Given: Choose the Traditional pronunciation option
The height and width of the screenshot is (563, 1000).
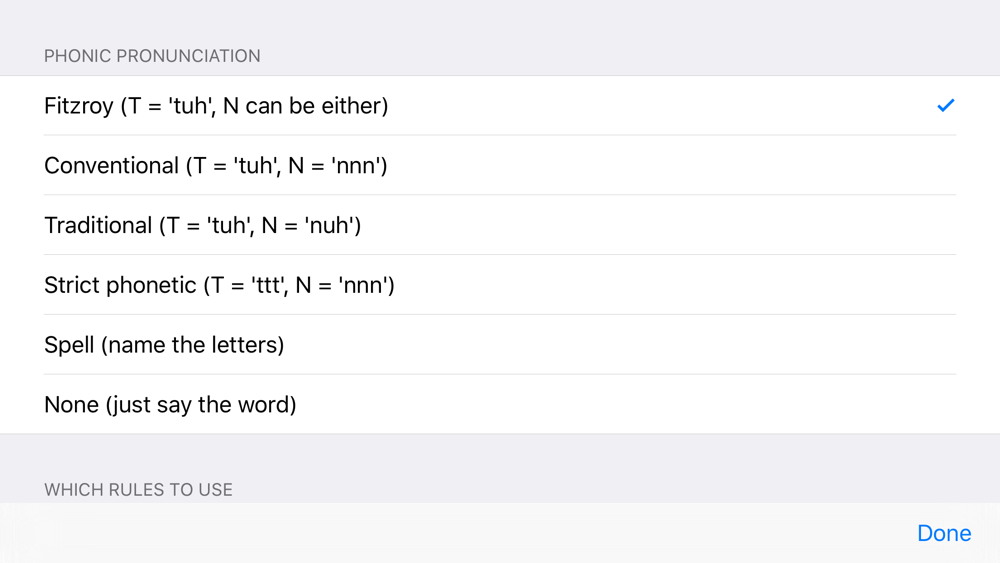Looking at the screenshot, I should [500, 225].
